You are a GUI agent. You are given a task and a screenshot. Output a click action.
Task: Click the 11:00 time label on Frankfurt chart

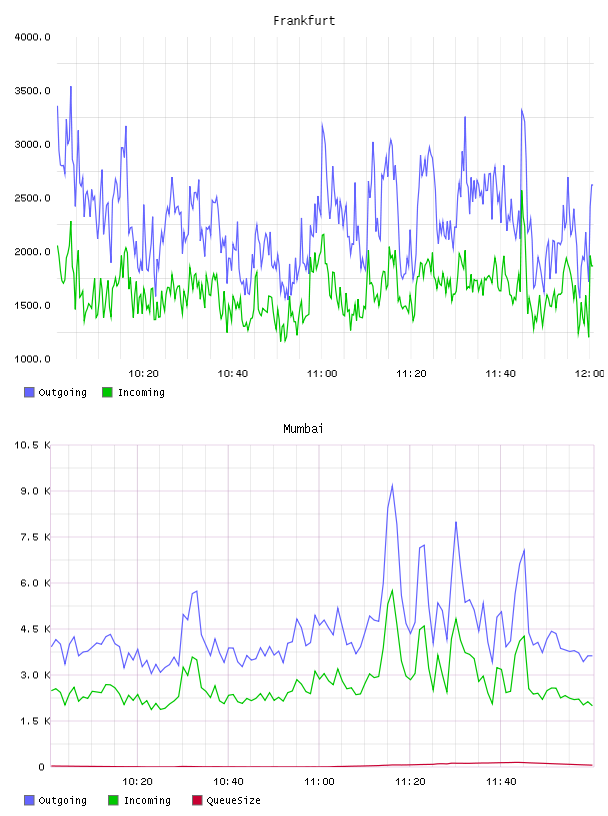(x=322, y=373)
